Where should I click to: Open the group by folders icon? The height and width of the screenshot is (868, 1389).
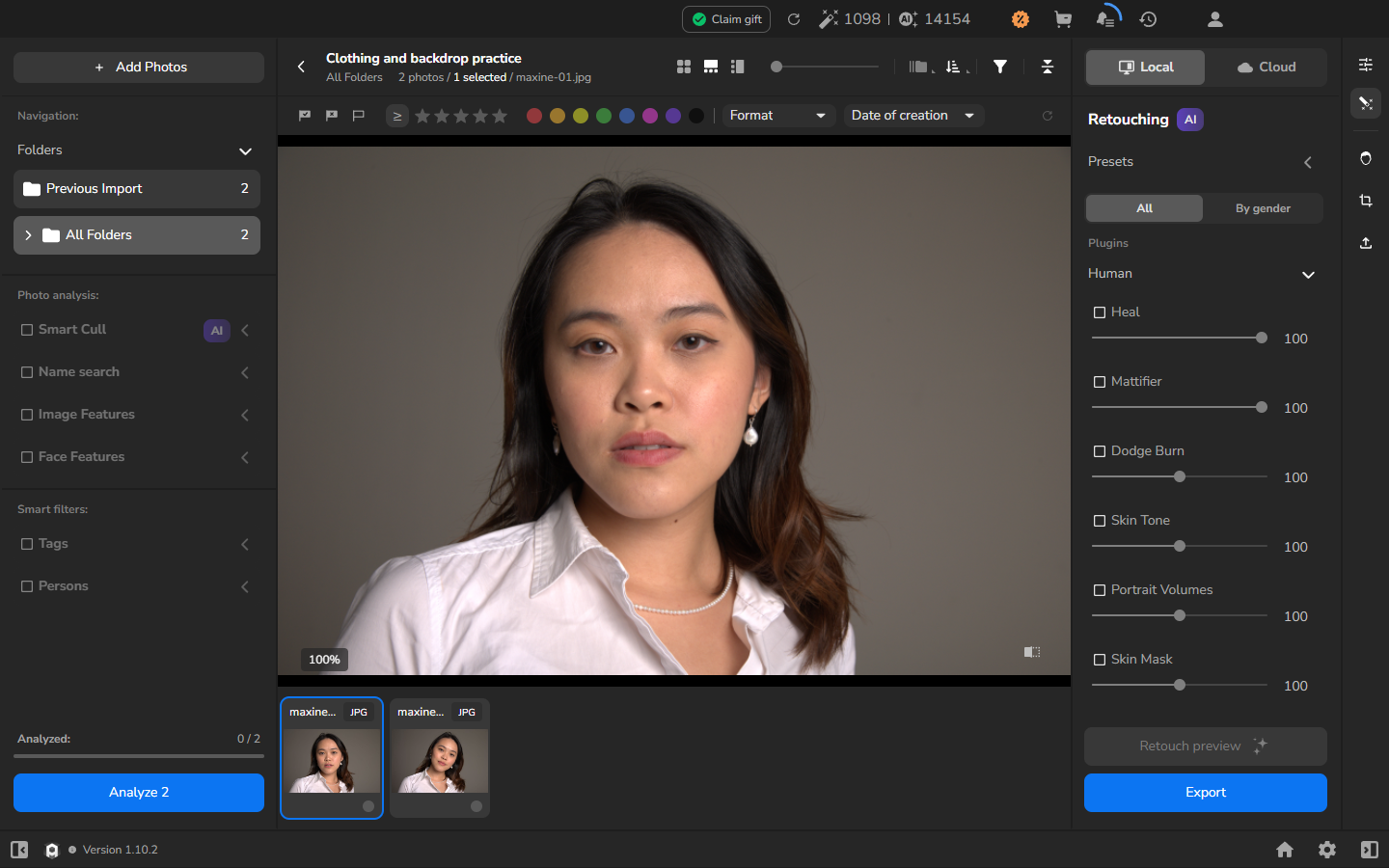tap(920, 67)
